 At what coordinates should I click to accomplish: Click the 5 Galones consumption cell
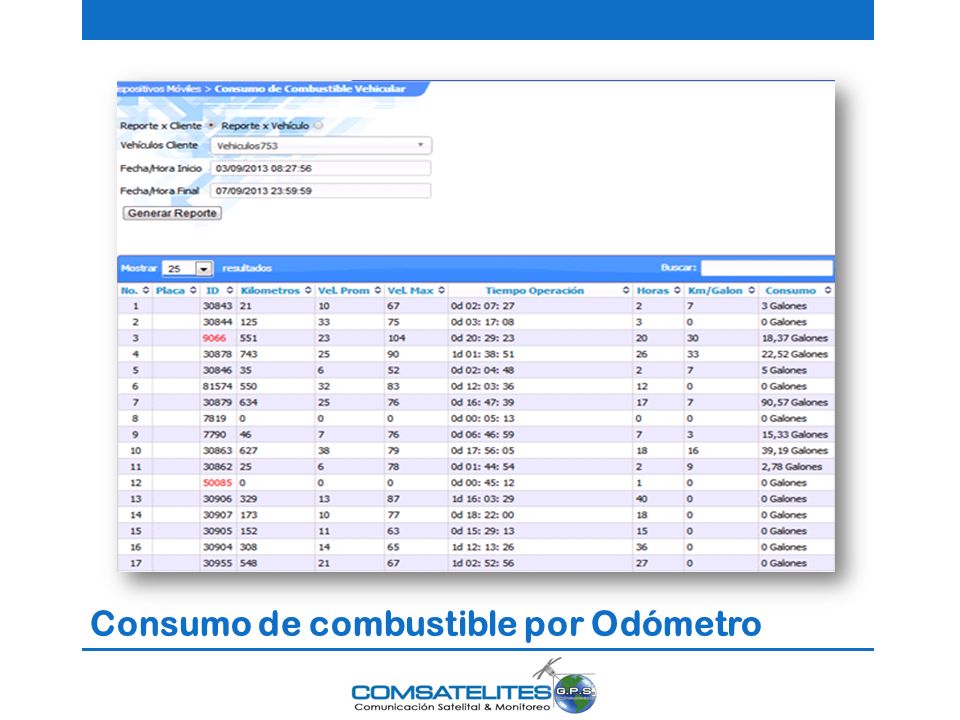tap(784, 370)
